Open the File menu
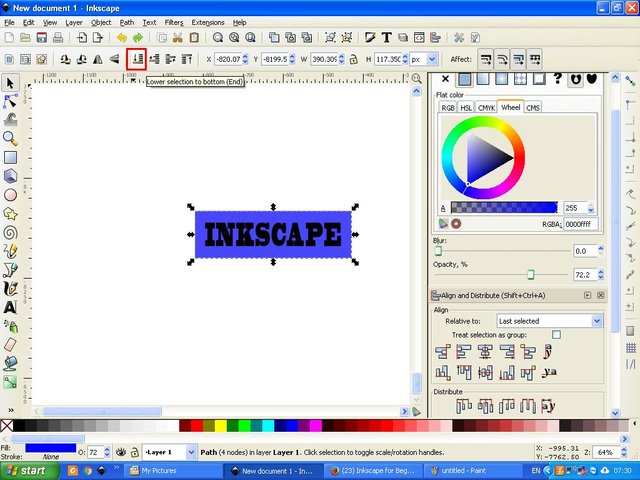This screenshot has height=480, width=640. click(9, 22)
